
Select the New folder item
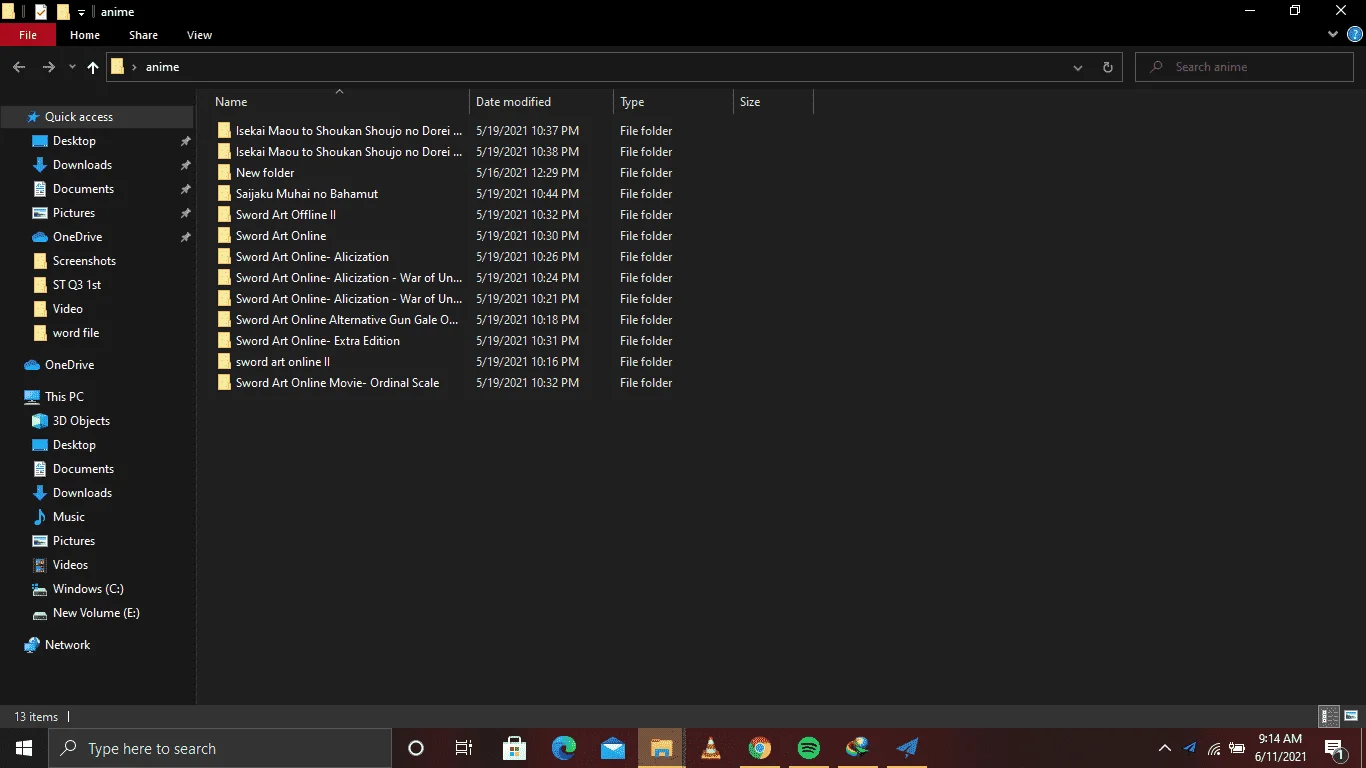pyautogui.click(x=265, y=173)
